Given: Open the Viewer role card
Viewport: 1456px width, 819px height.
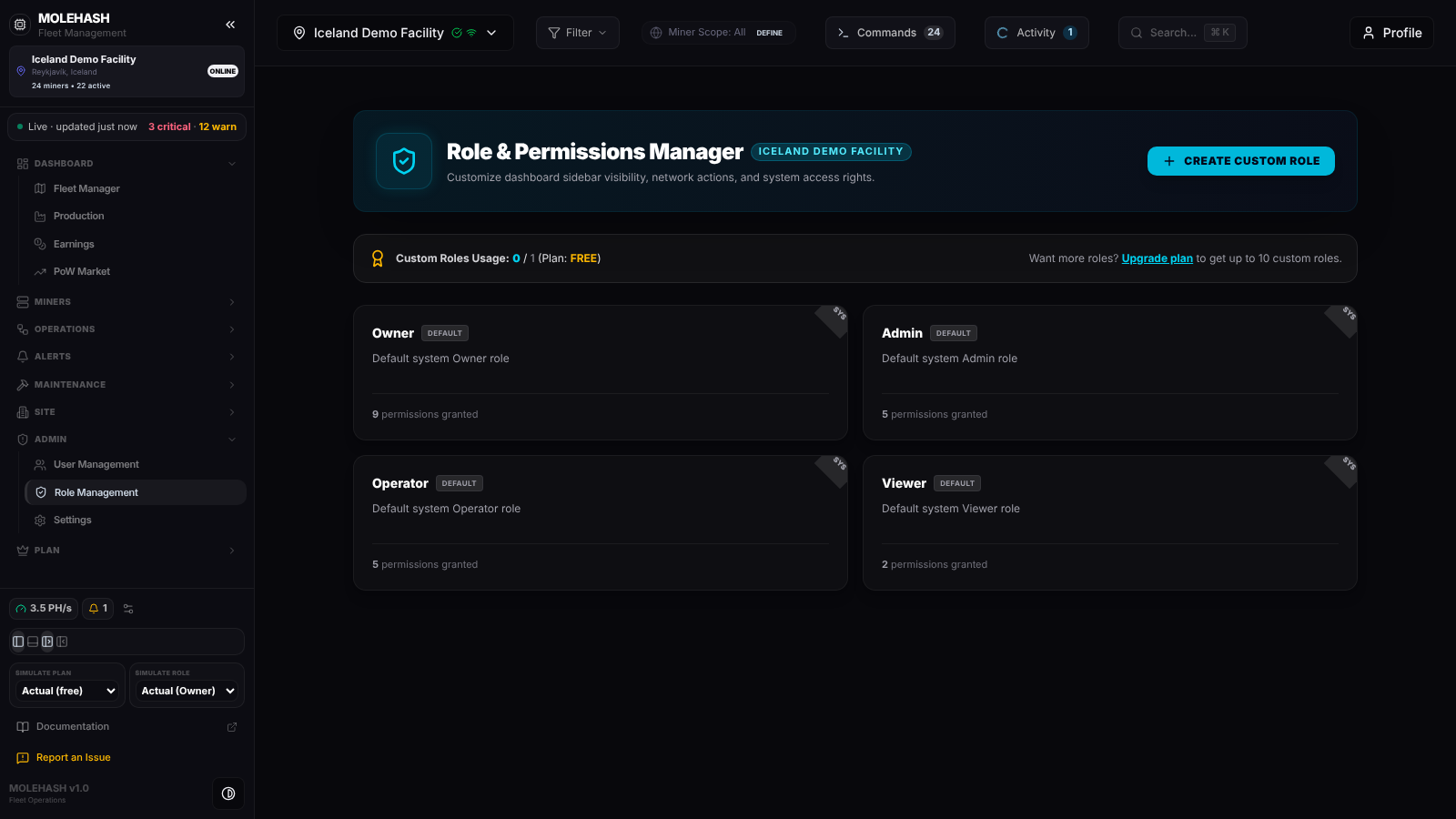Looking at the screenshot, I should 1110,523.
